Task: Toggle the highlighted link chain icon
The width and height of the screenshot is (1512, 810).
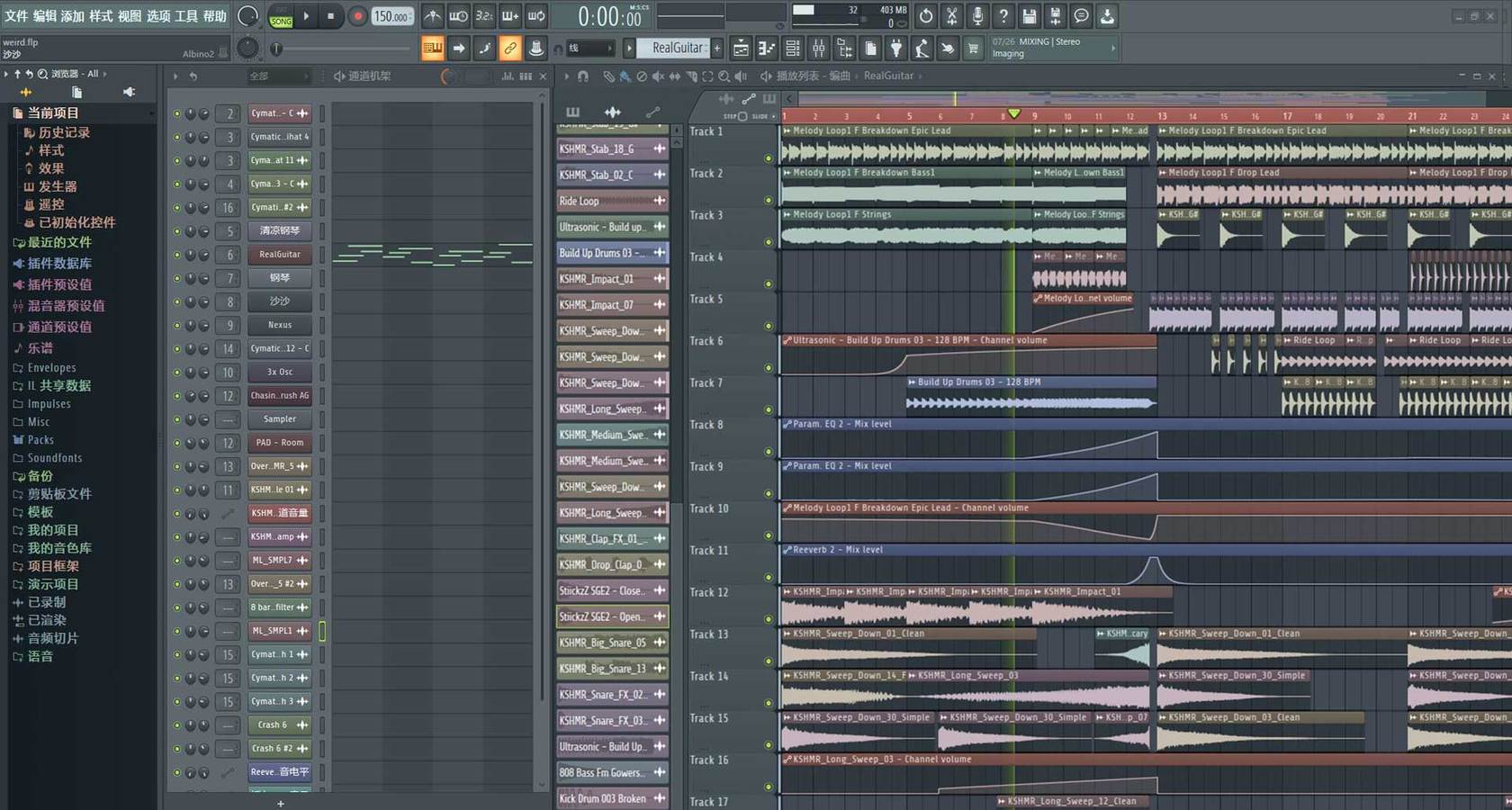Action: (x=510, y=48)
